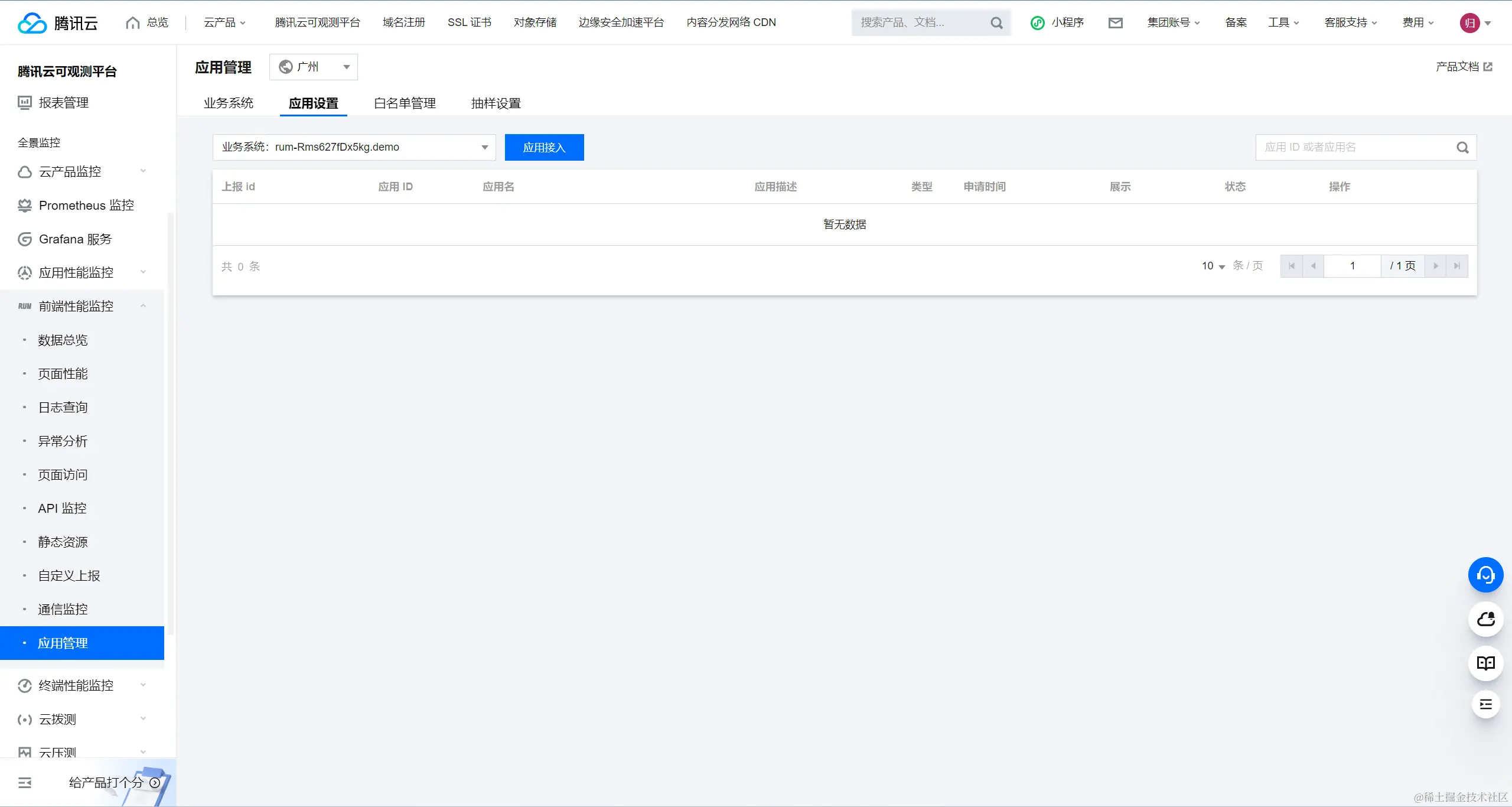Click the cloud feedback floating icon
This screenshot has width=1512, height=807.
pyautogui.click(x=1486, y=619)
